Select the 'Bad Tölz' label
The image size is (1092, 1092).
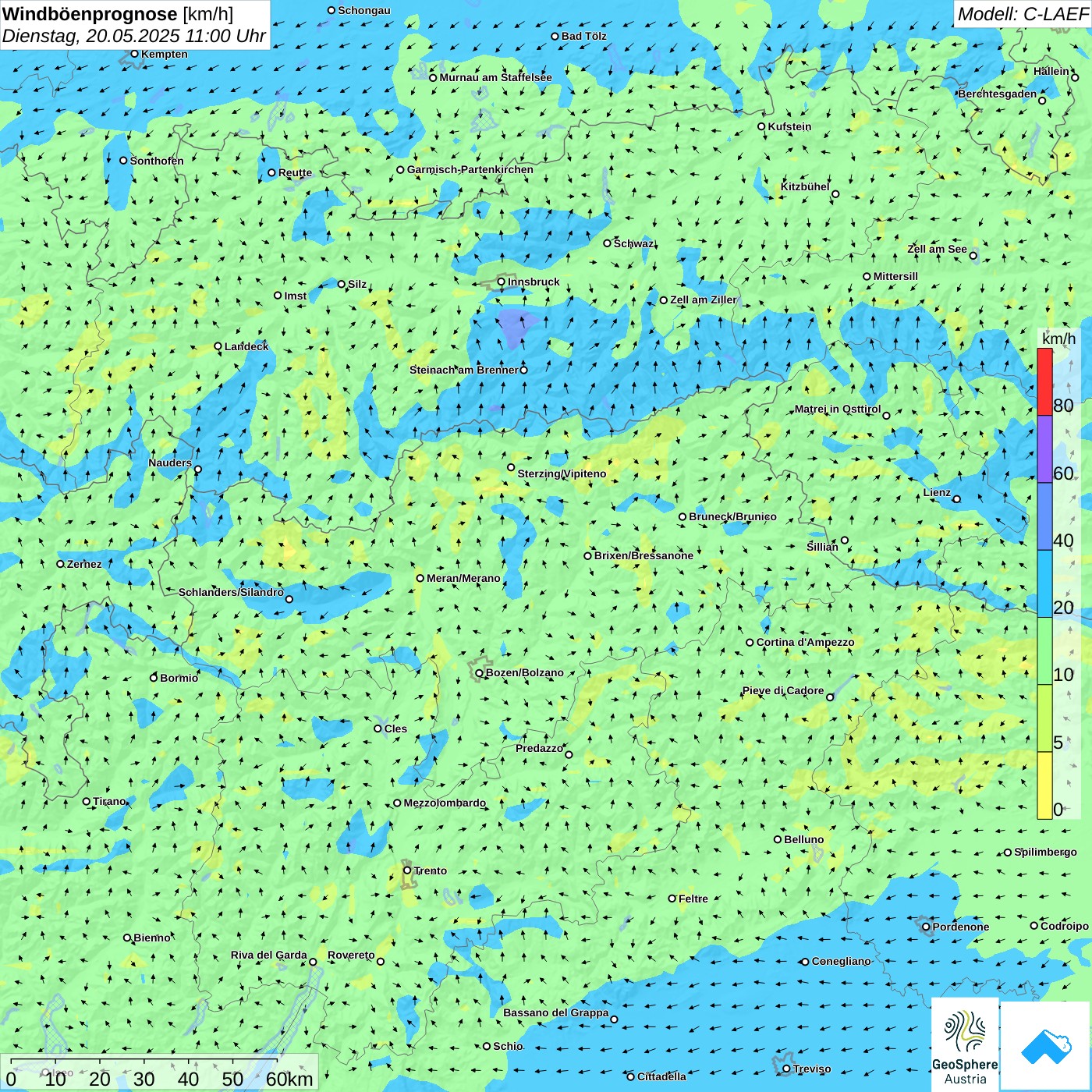[x=584, y=36]
